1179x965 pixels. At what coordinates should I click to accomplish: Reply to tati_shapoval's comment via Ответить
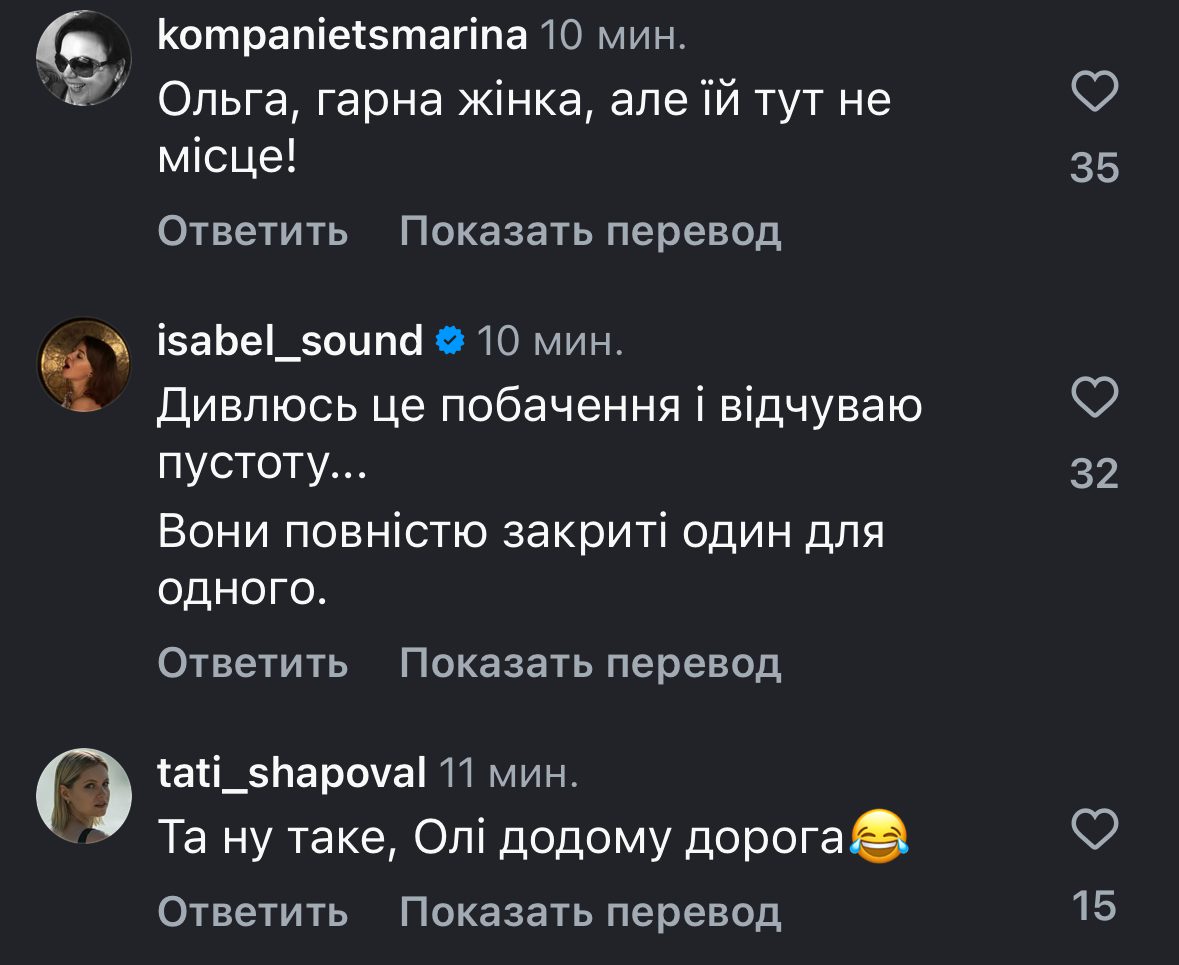[253, 911]
